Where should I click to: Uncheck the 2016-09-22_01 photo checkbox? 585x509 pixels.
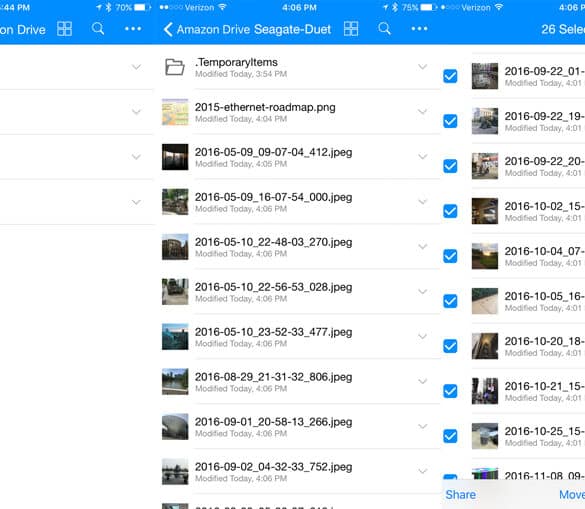(x=450, y=76)
